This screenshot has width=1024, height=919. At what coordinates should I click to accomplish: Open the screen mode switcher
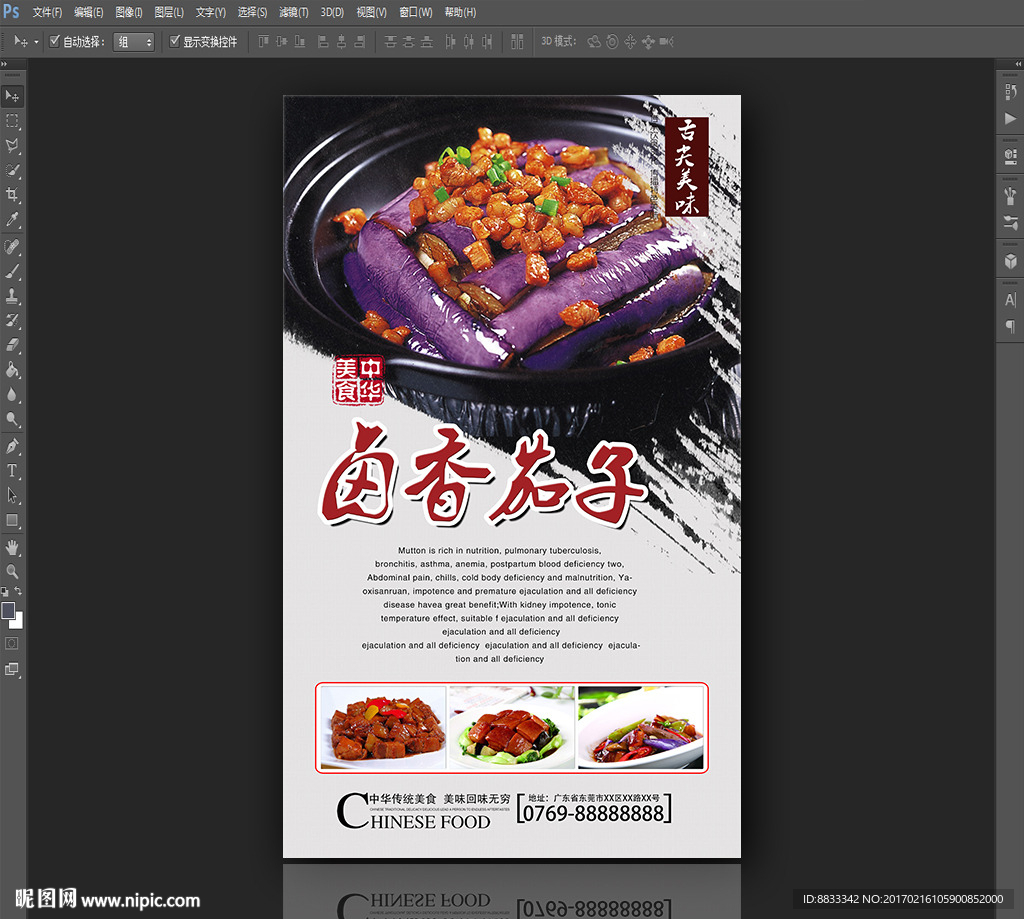12,669
